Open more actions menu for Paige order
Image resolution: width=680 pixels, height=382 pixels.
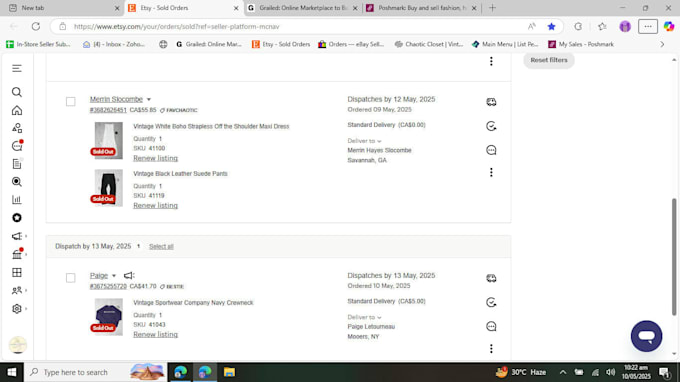tap(491, 349)
